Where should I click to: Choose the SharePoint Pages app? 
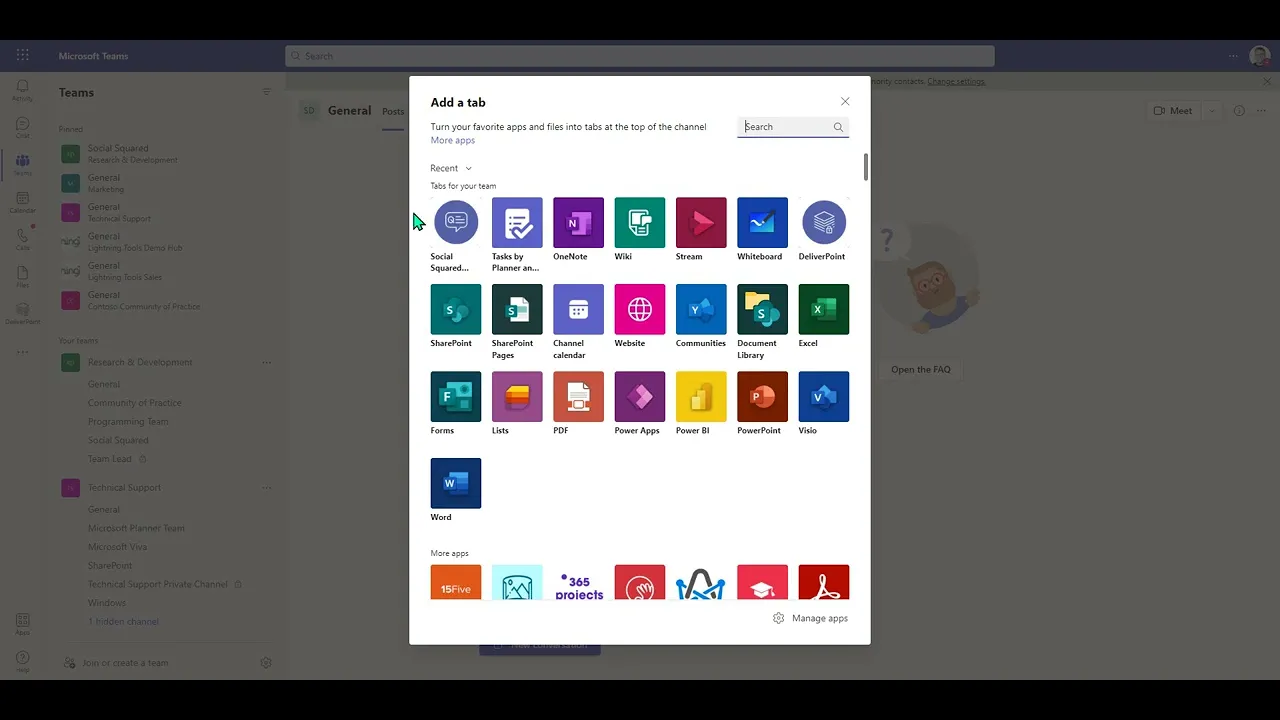517,309
